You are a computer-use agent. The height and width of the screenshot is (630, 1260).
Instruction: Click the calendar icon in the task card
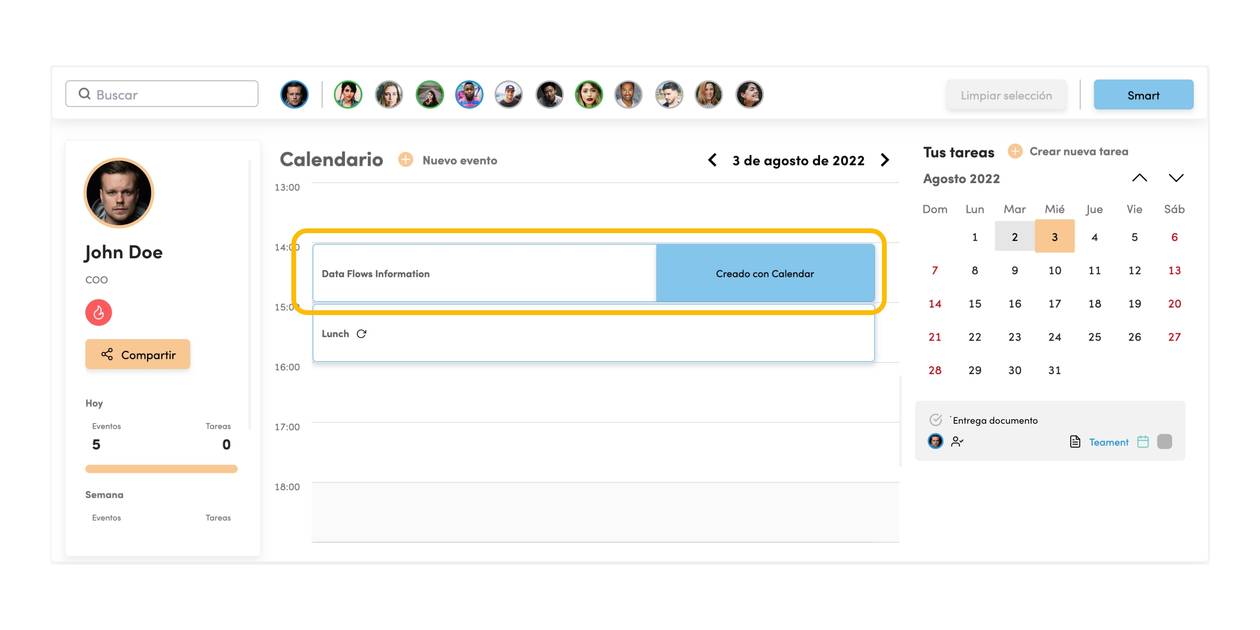(x=1143, y=441)
